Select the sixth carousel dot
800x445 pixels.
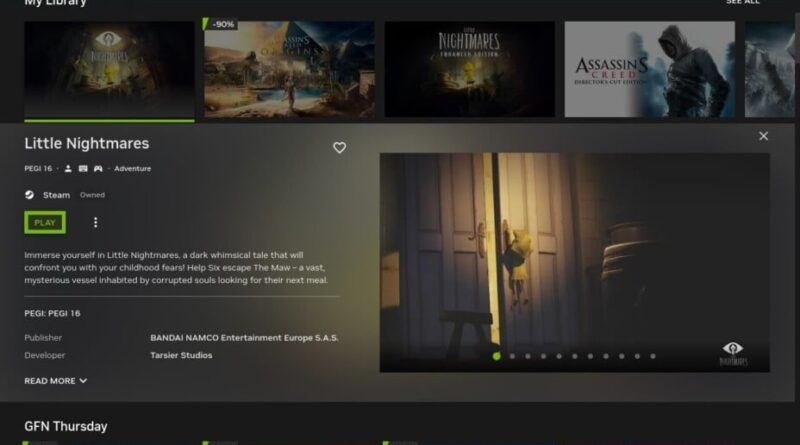[574, 356]
